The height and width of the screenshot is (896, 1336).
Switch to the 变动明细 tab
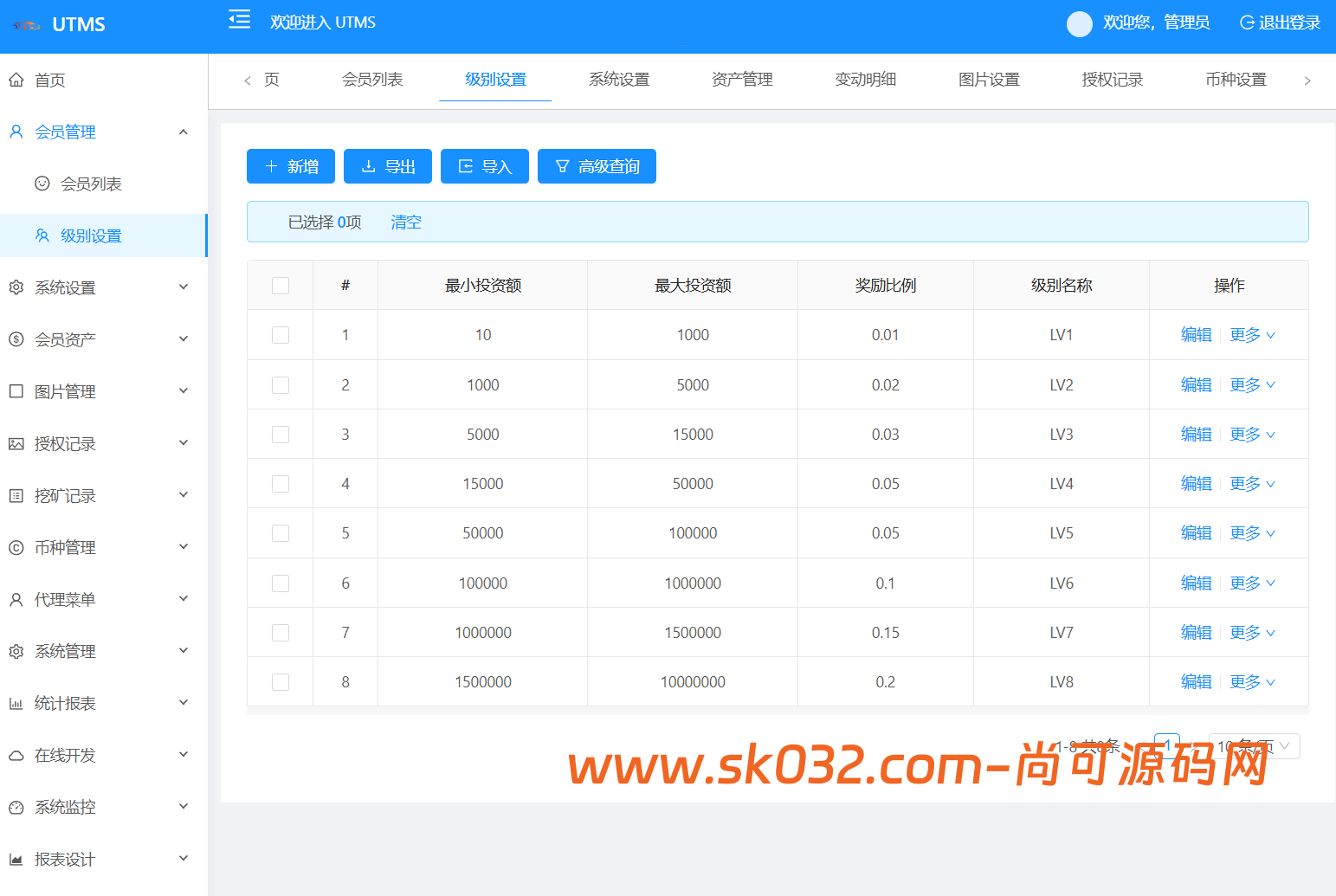pos(865,80)
